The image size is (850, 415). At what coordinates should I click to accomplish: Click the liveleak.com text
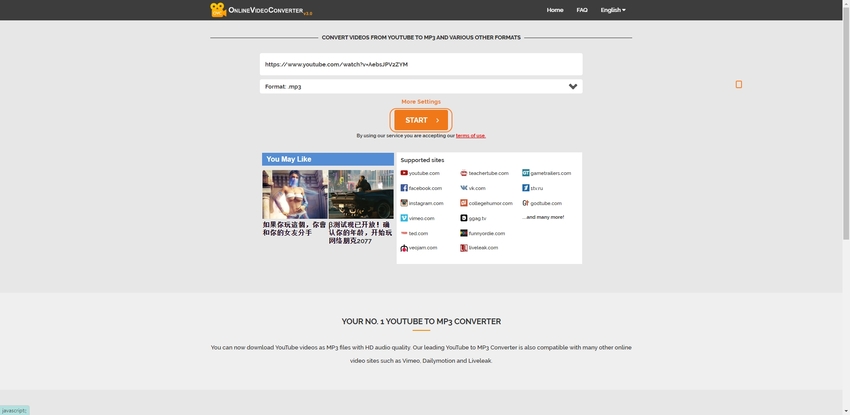tap(483, 248)
